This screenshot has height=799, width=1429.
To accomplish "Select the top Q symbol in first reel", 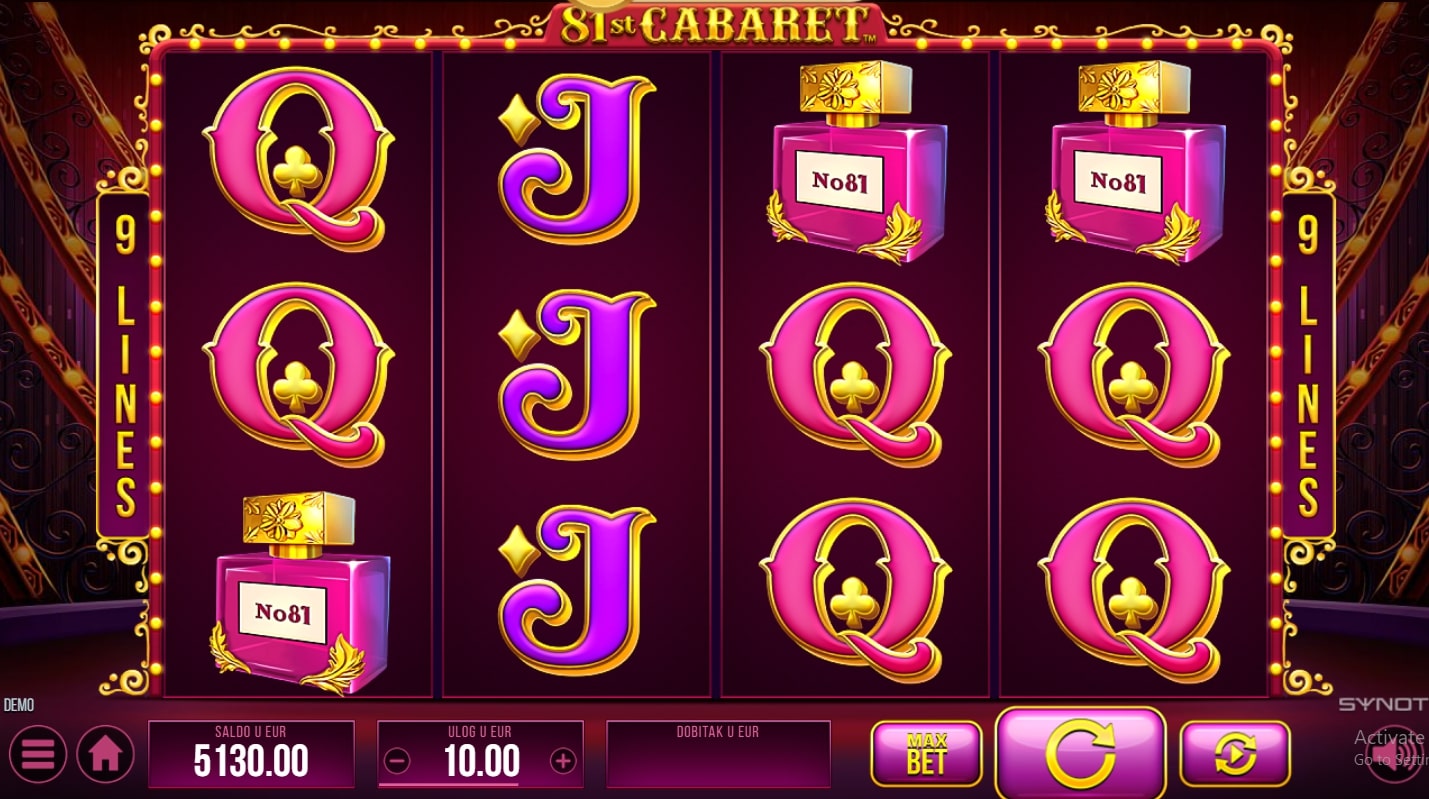I will (x=298, y=159).
